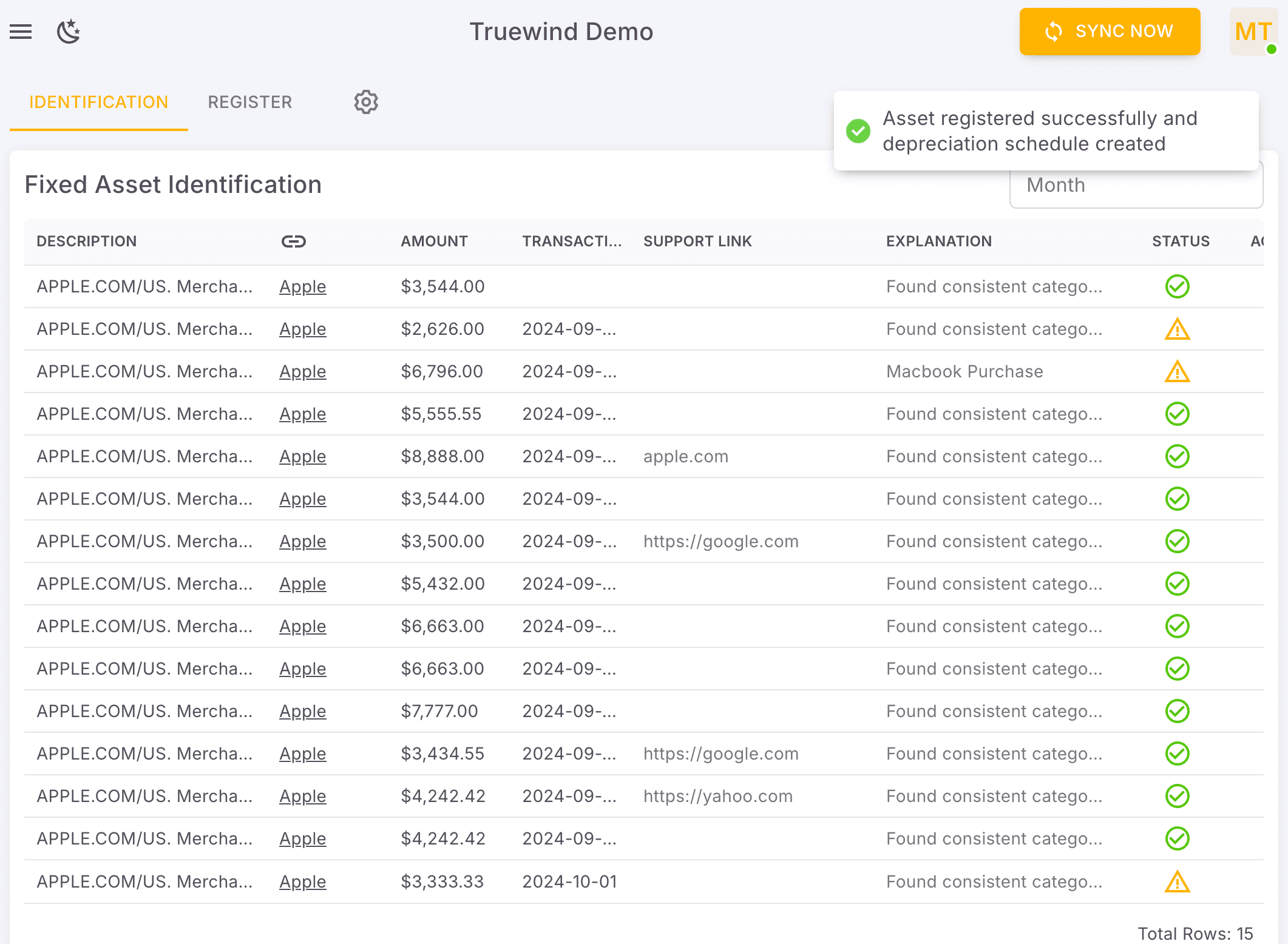The width and height of the screenshot is (1288, 944).
Task: Click the green check status on first row
Action: [1176, 286]
